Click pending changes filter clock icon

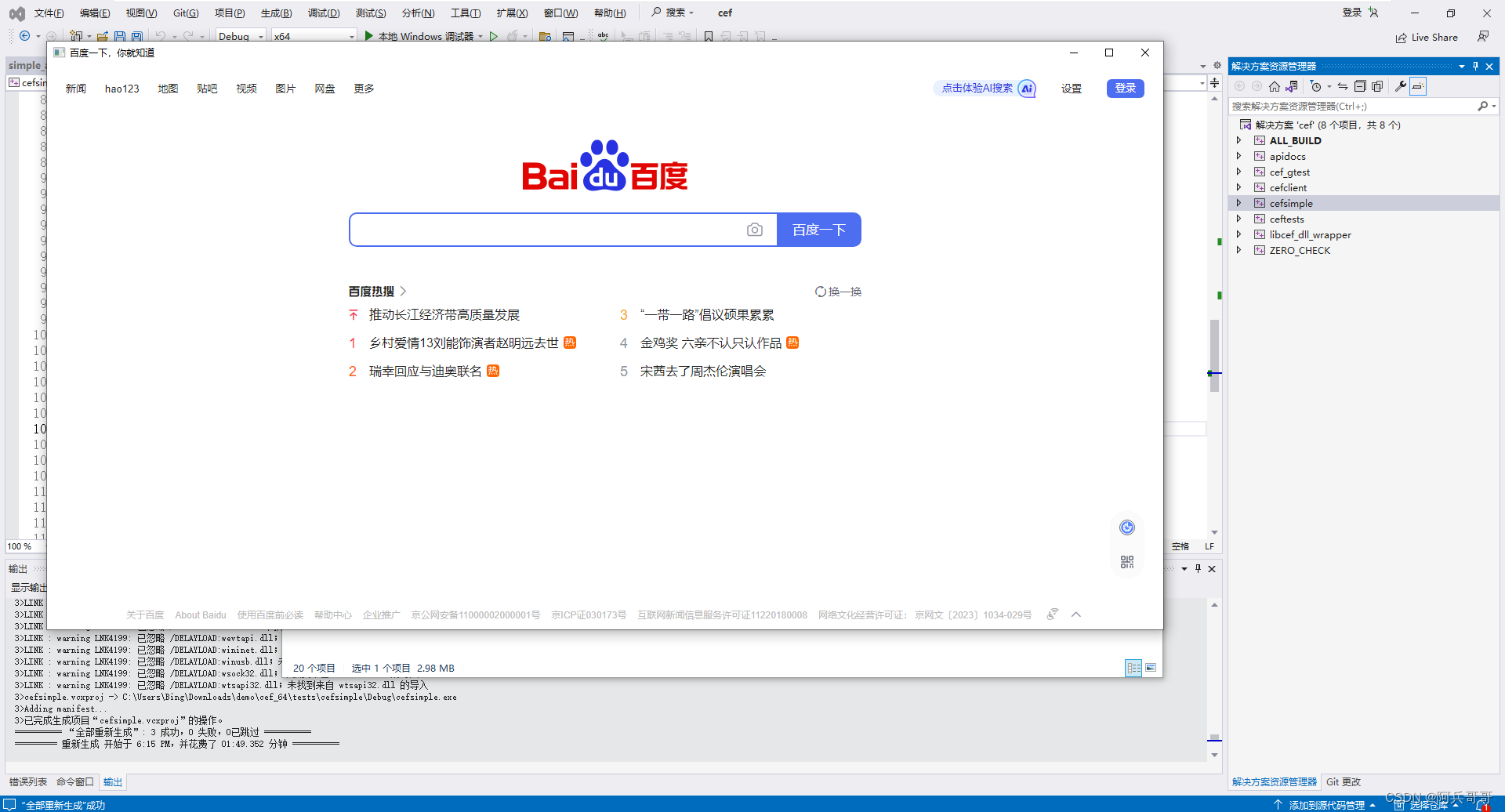1316,86
